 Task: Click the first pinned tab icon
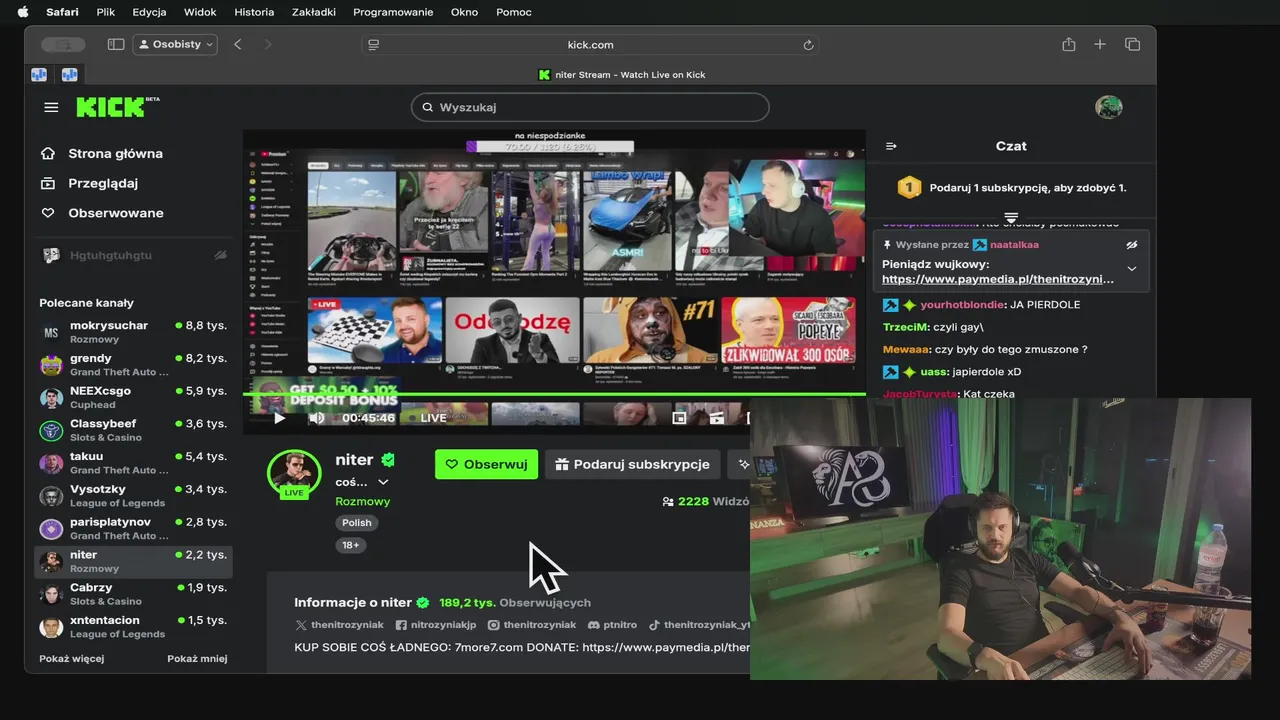pos(39,75)
